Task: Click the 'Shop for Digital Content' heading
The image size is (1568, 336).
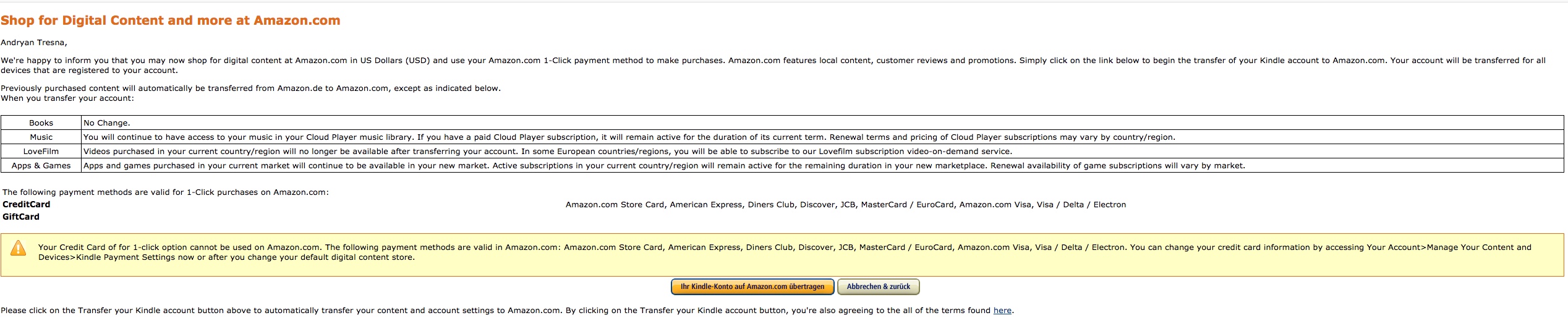Action: click(x=170, y=20)
